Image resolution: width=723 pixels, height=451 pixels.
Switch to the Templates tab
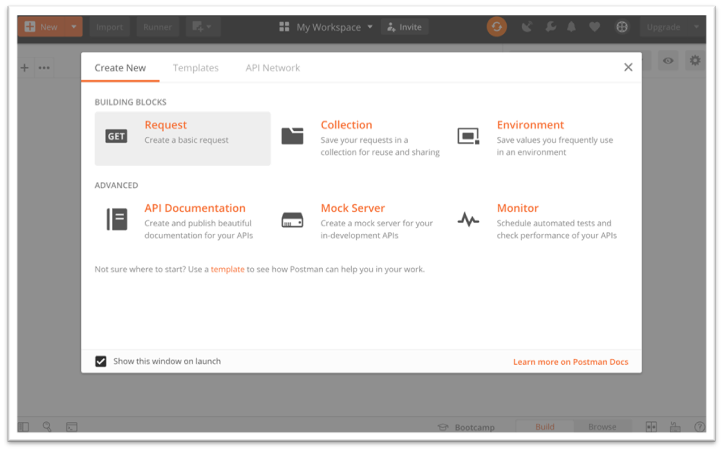[x=196, y=68]
